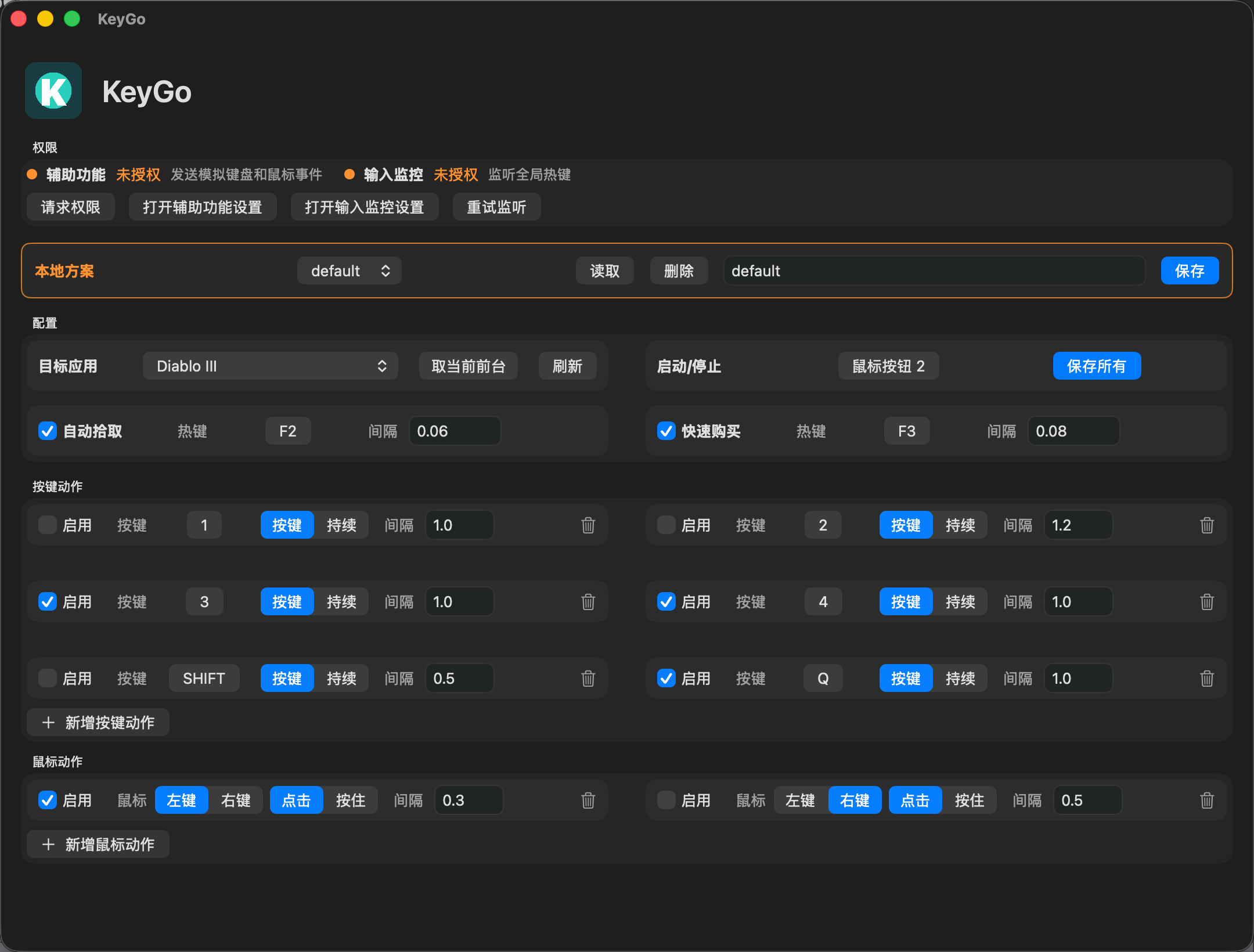
Task: Toggle the 自动拾取 checkbox
Action: 48,431
